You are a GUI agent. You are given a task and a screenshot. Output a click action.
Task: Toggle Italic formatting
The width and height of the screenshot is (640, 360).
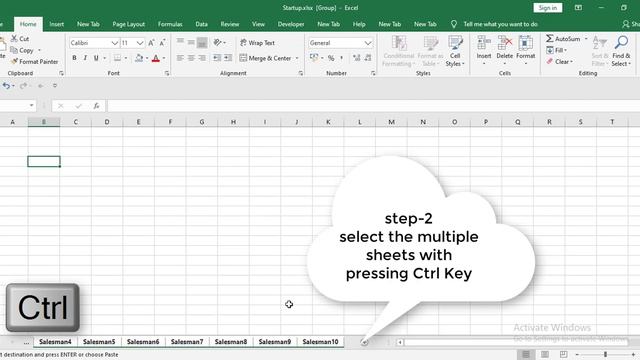pos(85,58)
